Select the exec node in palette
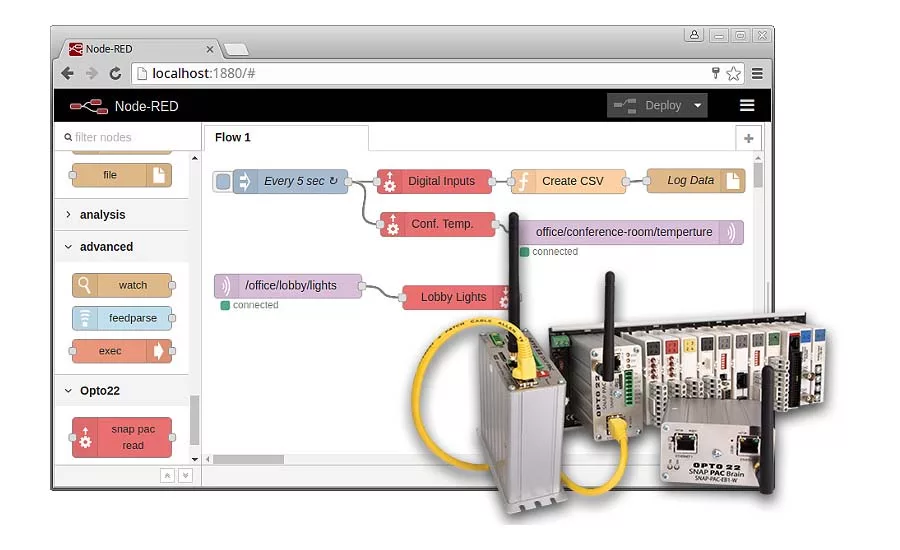Viewport: 900px width, 550px height. tap(122, 351)
